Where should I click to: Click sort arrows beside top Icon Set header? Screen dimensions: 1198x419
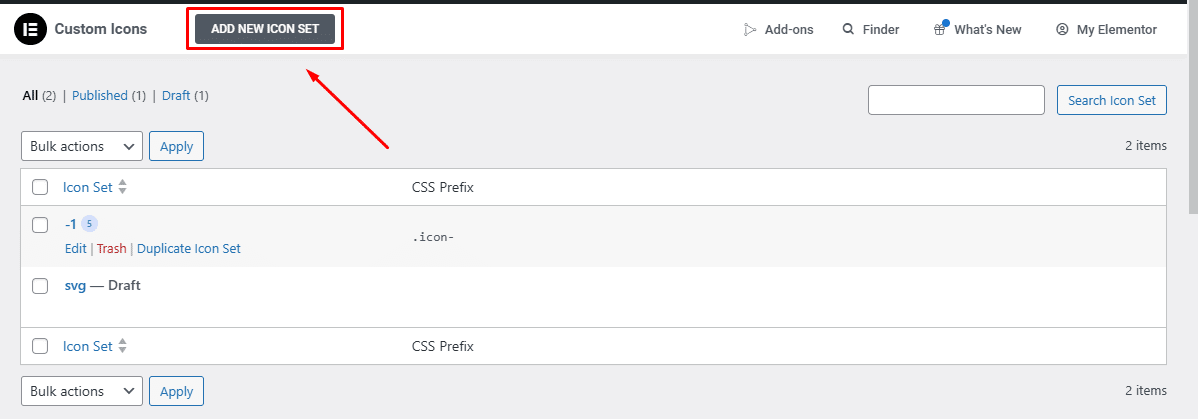[x=123, y=187]
